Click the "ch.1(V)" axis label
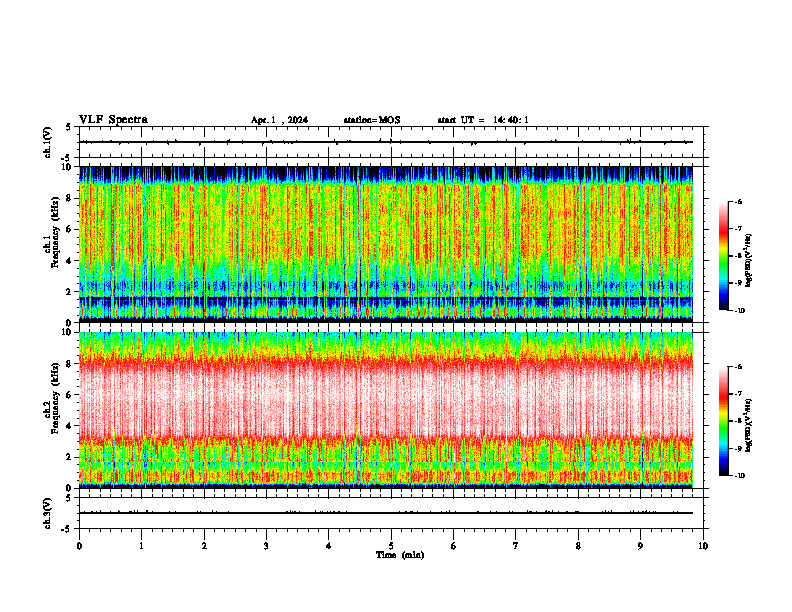The width and height of the screenshot is (792, 612). (47, 142)
